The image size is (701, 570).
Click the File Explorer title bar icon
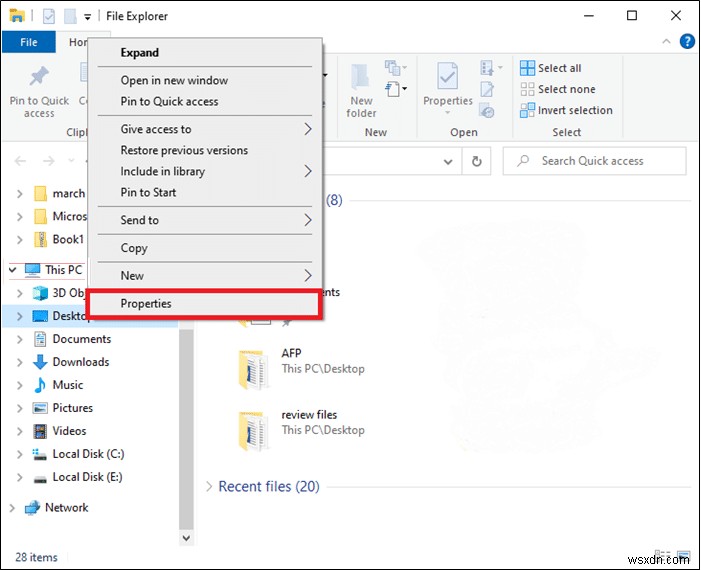coord(17,16)
